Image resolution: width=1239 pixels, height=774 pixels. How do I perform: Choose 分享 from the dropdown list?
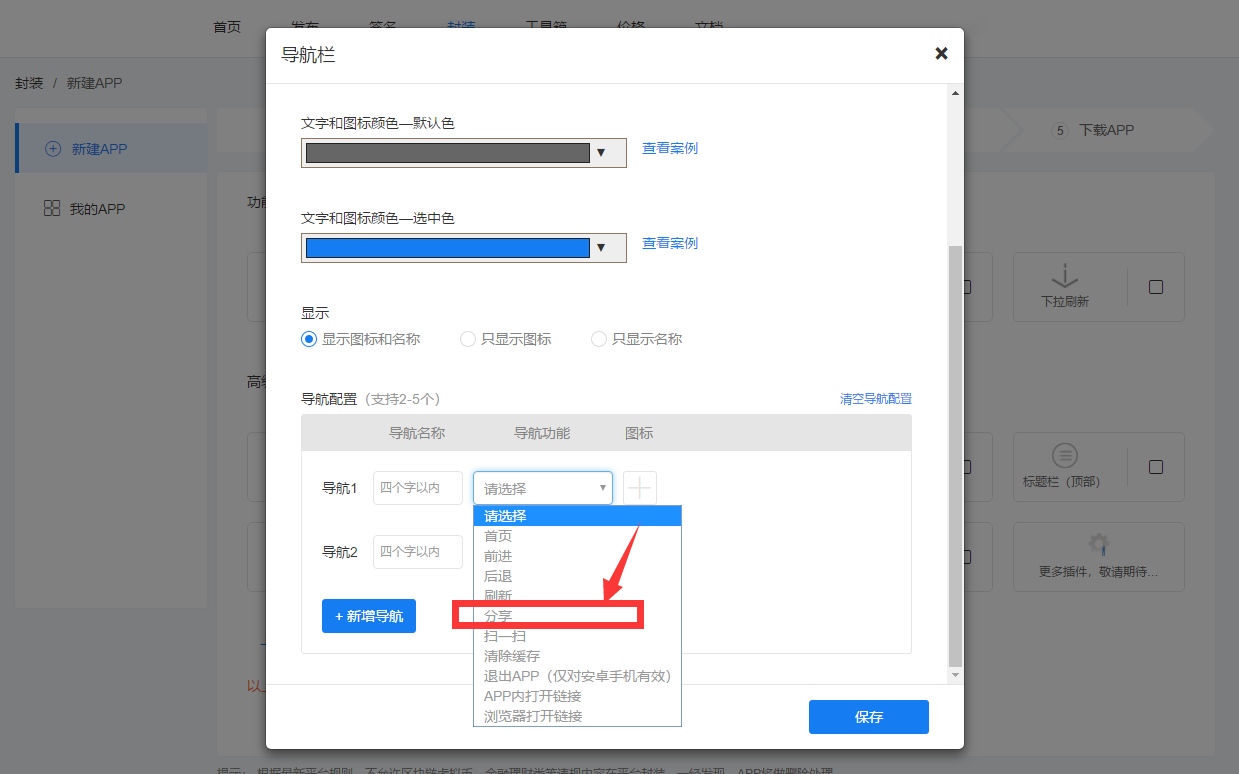(498, 616)
